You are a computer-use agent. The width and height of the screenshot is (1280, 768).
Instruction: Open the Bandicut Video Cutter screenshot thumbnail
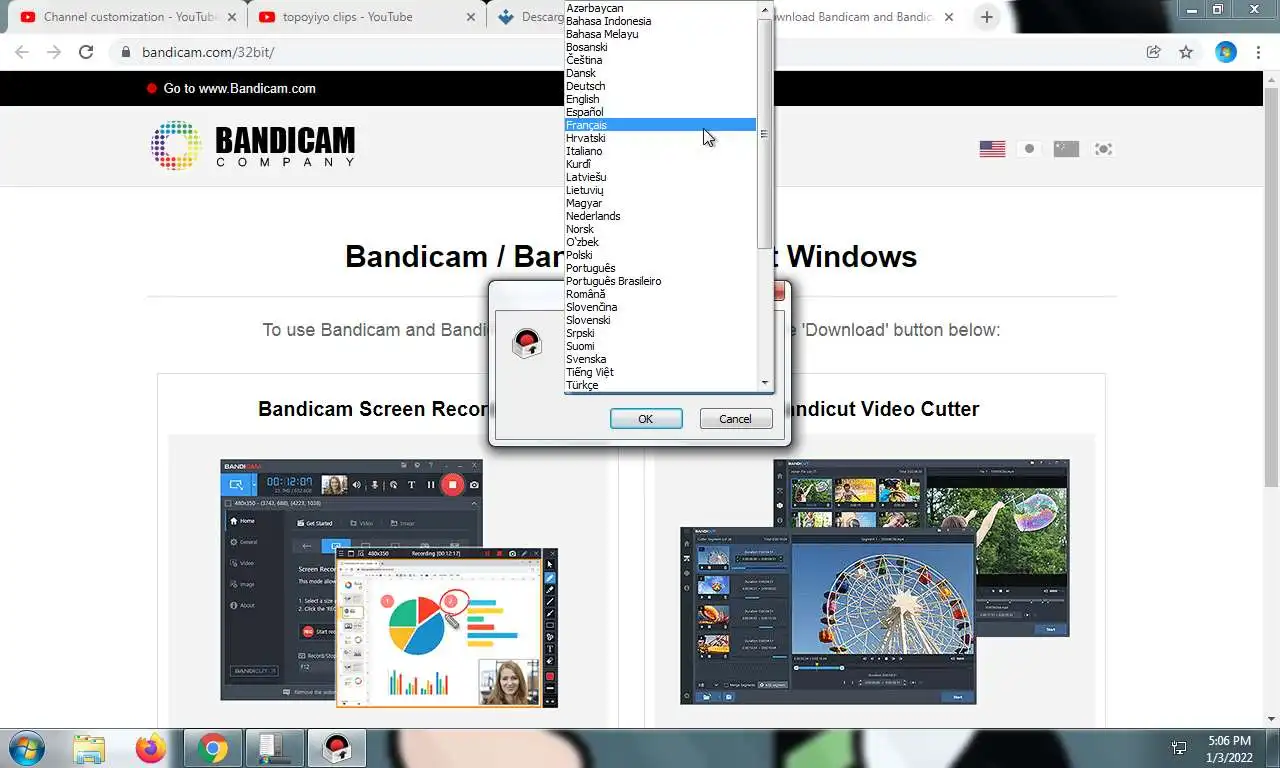[875, 582]
